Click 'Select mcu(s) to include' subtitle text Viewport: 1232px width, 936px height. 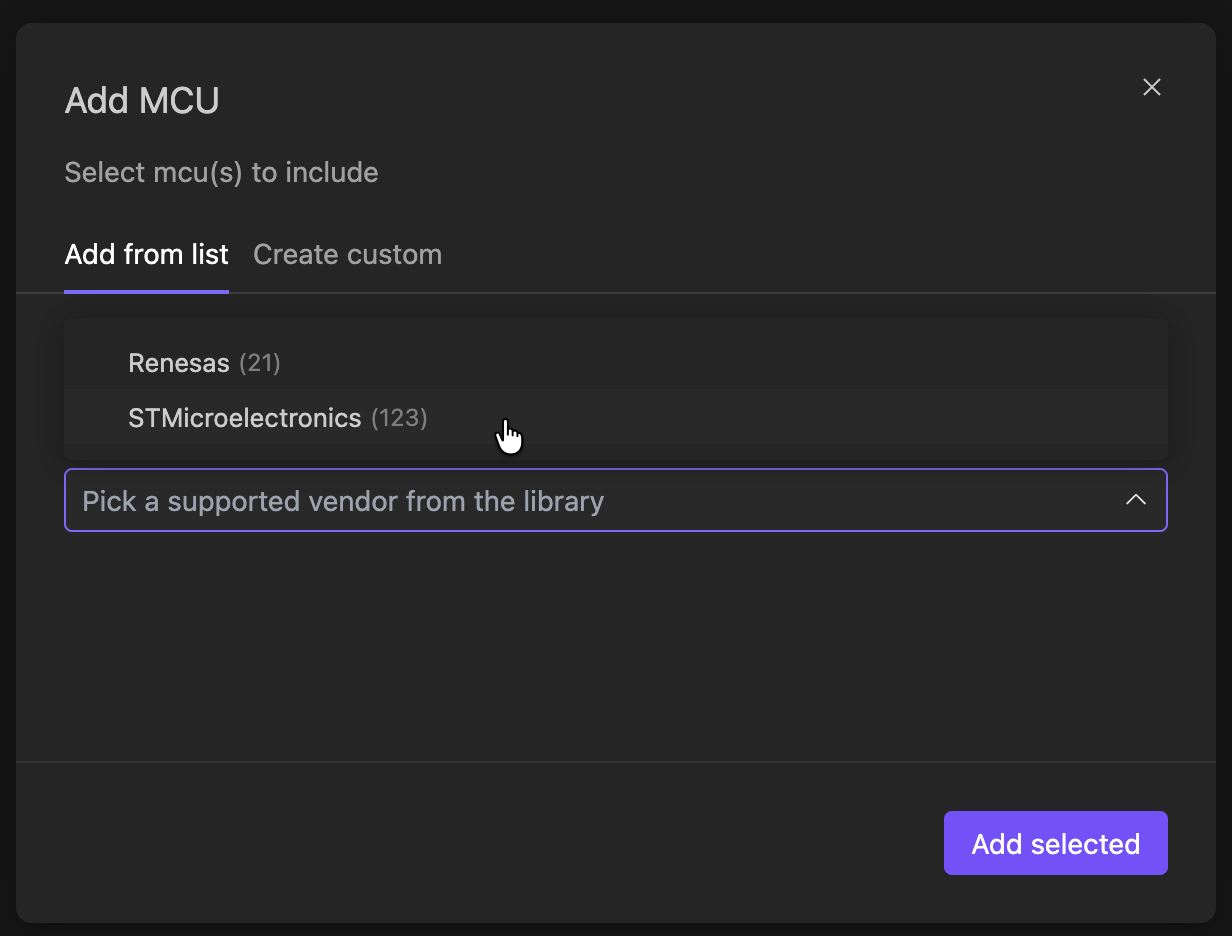[221, 172]
